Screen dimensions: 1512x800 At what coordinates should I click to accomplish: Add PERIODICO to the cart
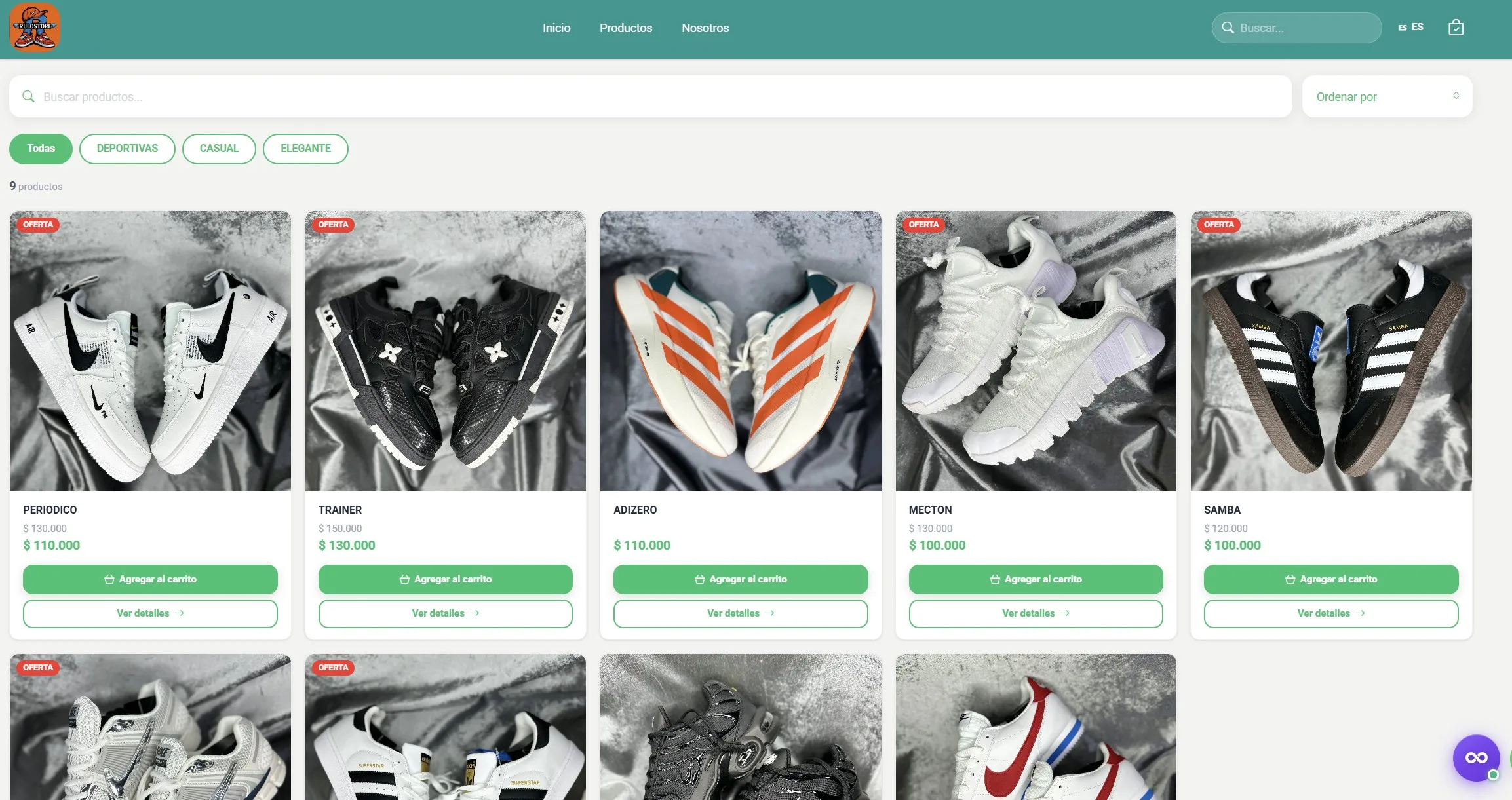tap(150, 579)
